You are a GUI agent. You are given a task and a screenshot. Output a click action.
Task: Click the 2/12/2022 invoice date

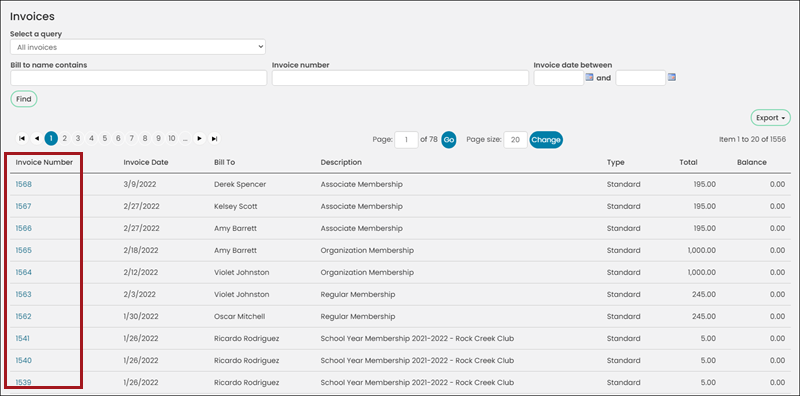tap(141, 273)
